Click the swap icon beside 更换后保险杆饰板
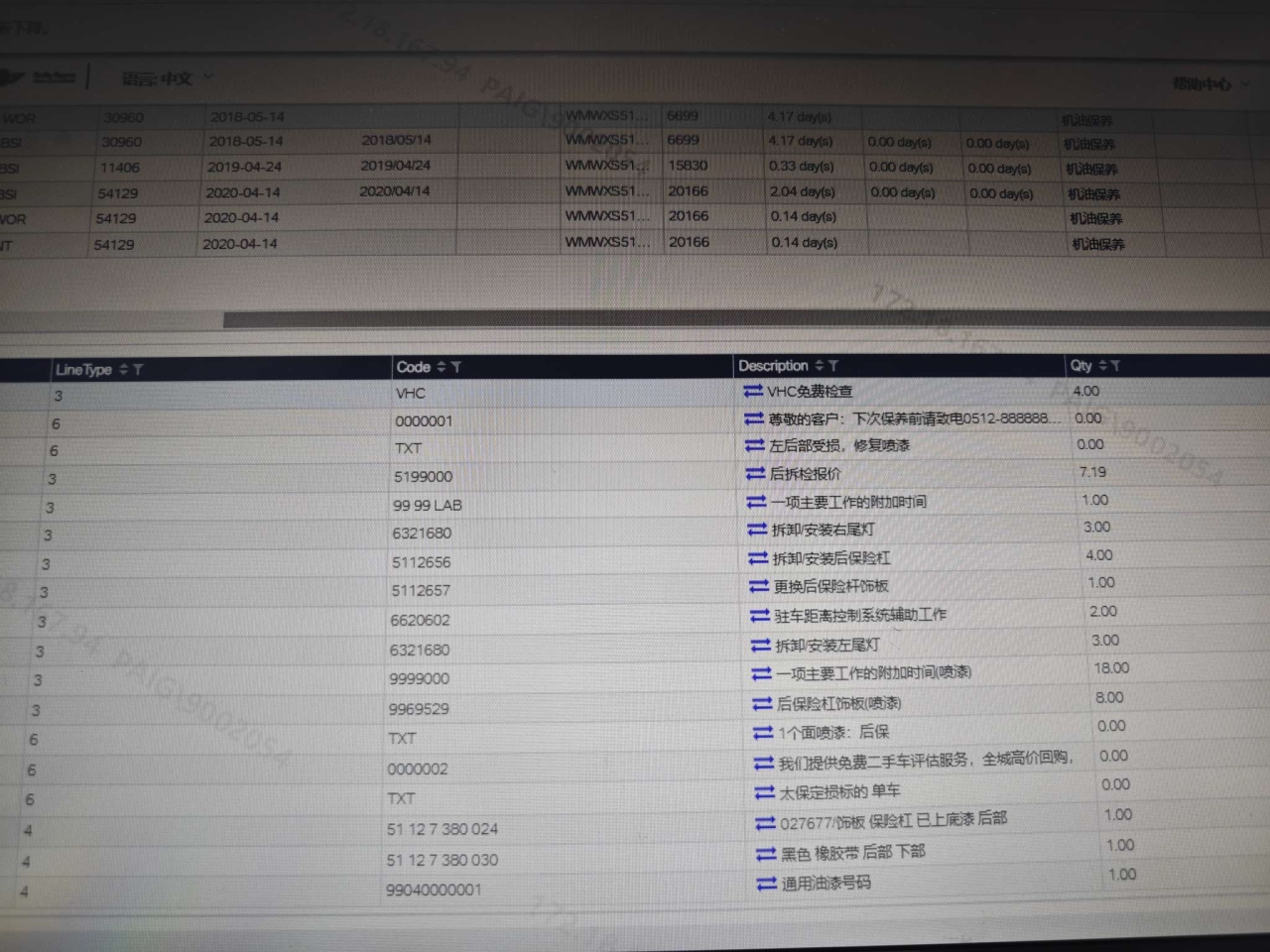The image size is (1270, 952). point(760,586)
